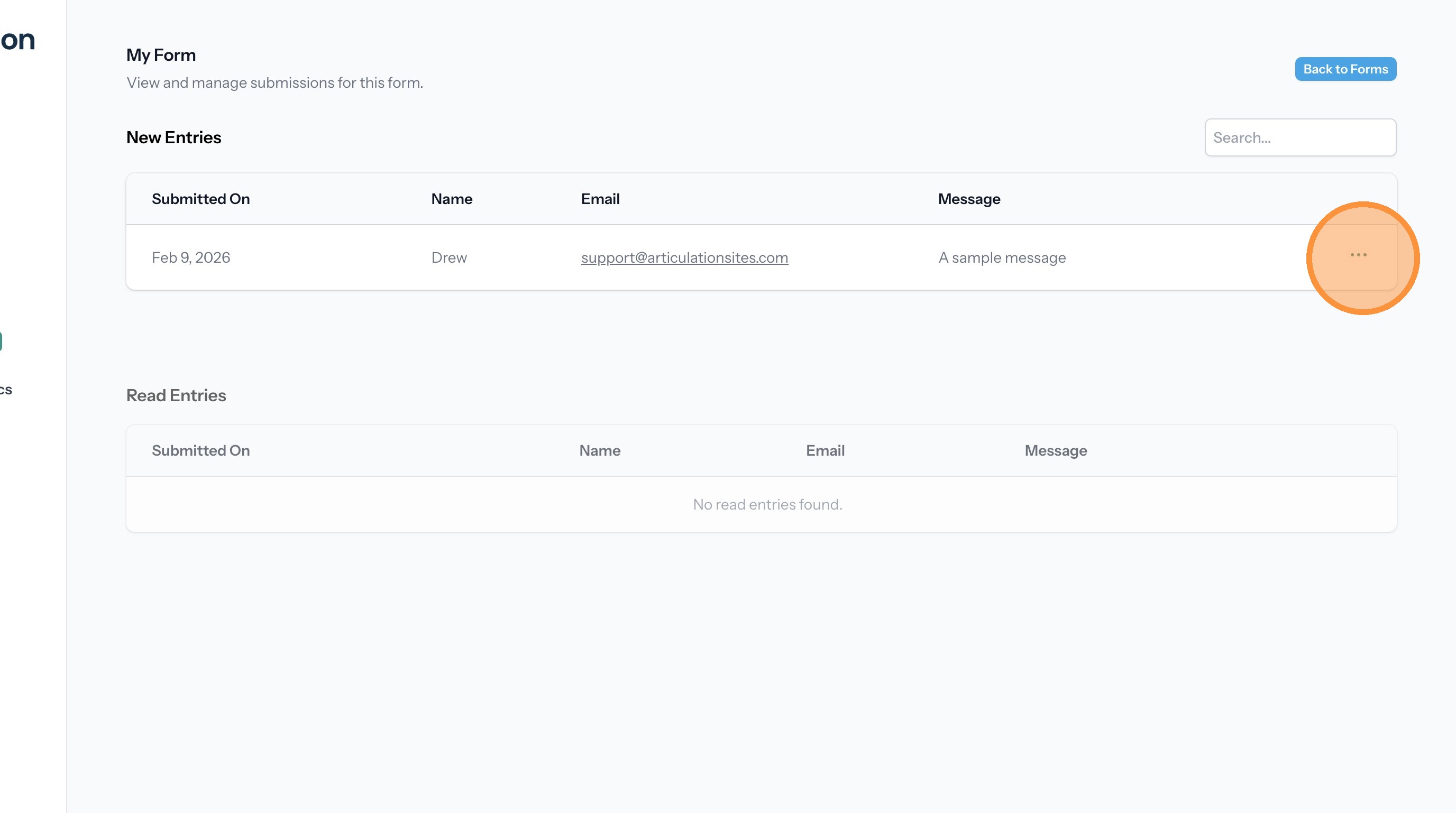Image resolution: width=1456 pixels, height=813 pixels.
Task: Click the My Form page heading
Action: pyautogui.click(x=161, y=55)
